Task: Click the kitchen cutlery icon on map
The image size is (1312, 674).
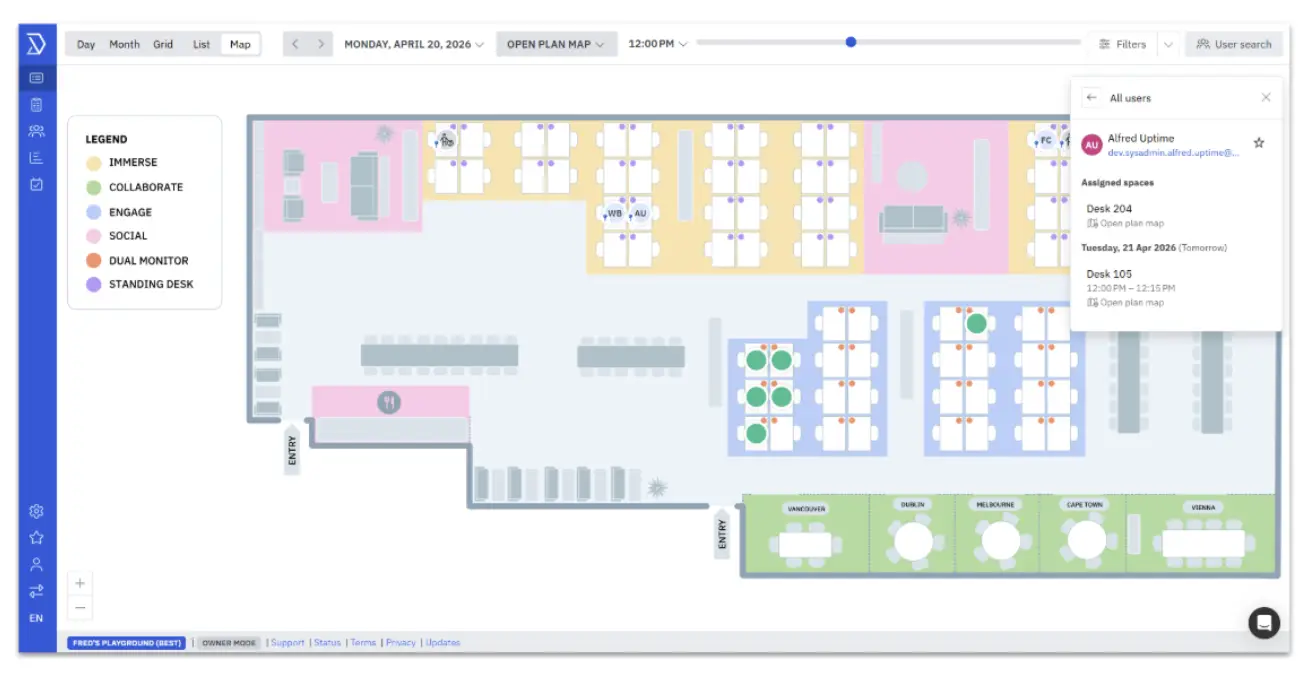Action: 389,402
